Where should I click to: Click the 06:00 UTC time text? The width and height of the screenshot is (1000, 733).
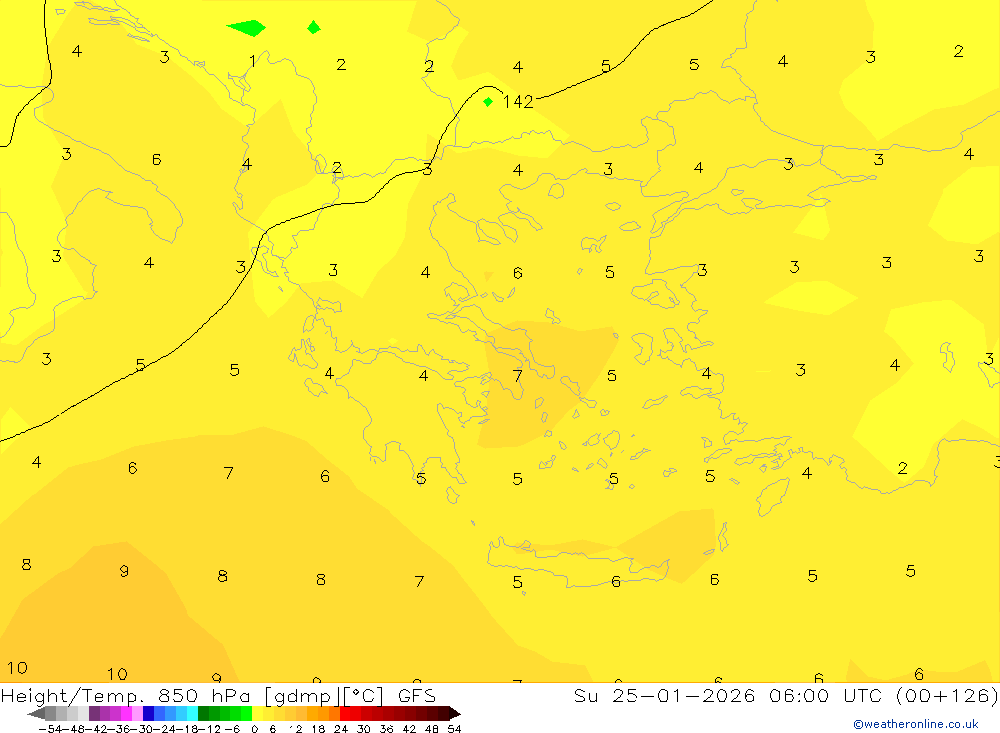click(825, 695)
